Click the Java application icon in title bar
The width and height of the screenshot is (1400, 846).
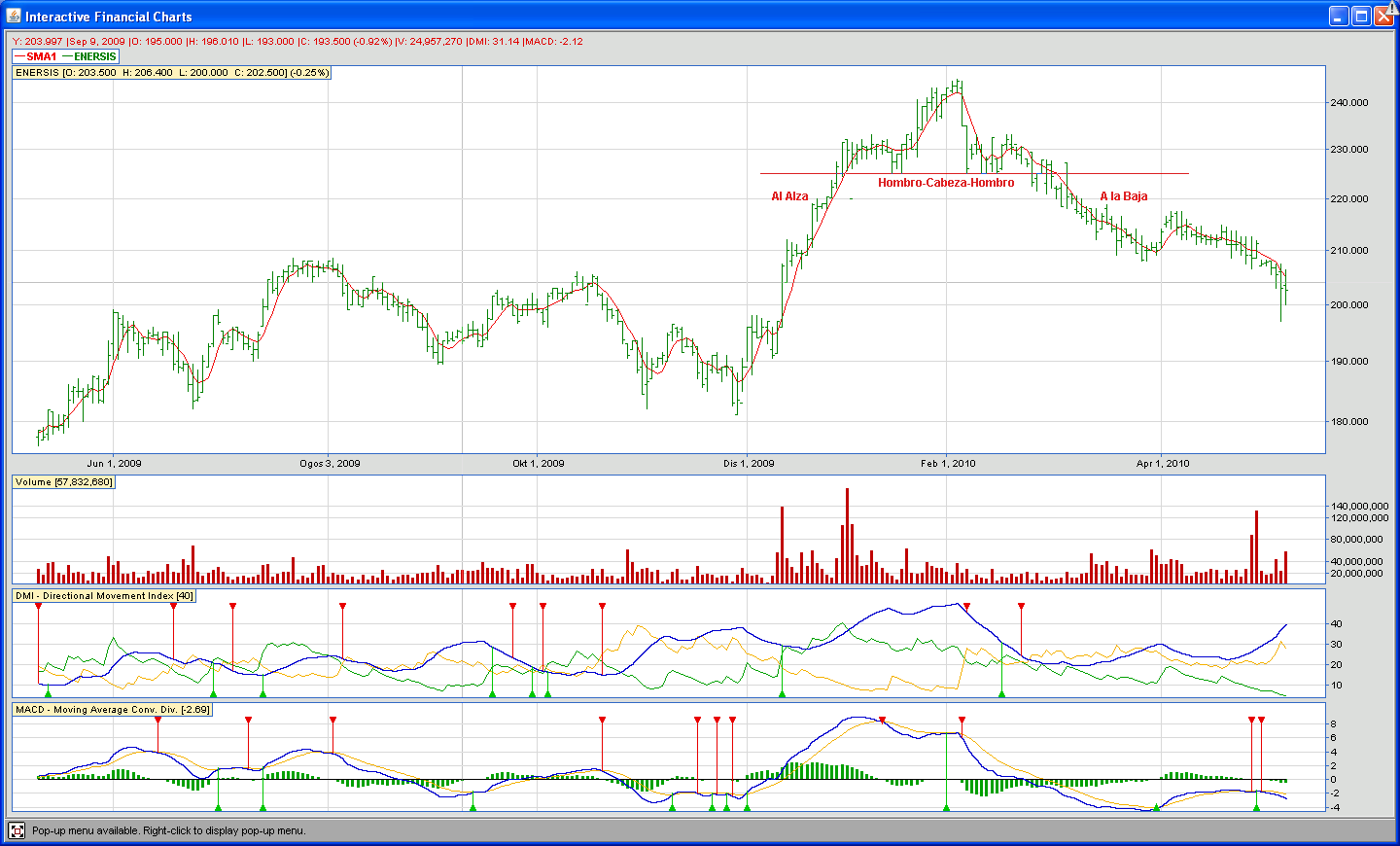click(x=14, y=16)
